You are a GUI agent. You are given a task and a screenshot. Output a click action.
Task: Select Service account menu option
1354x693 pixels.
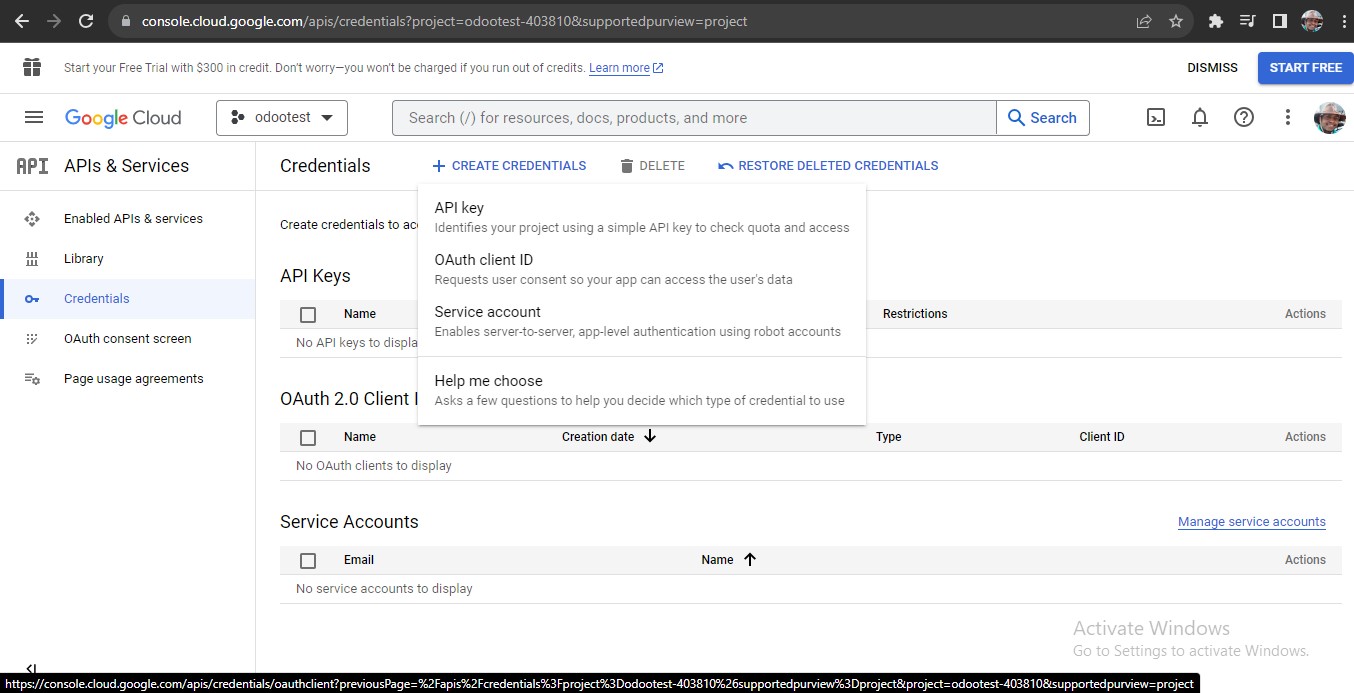(642, 321)
